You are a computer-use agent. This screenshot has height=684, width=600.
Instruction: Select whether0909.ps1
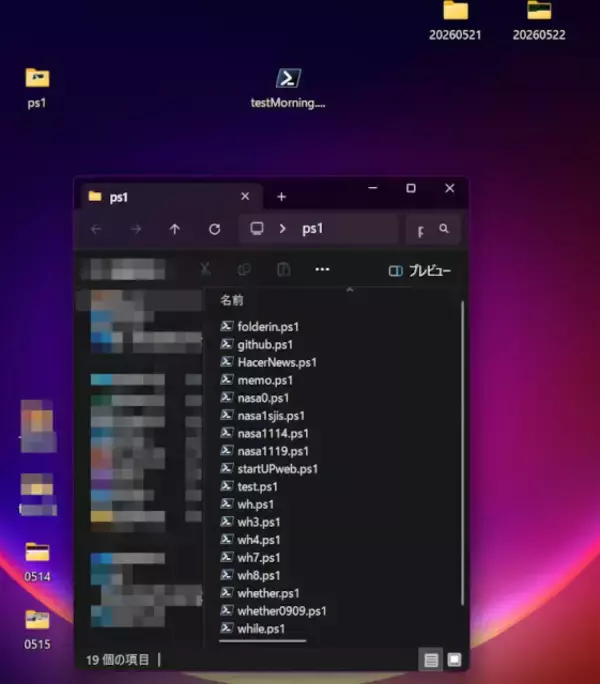click(x=273, y=611)
